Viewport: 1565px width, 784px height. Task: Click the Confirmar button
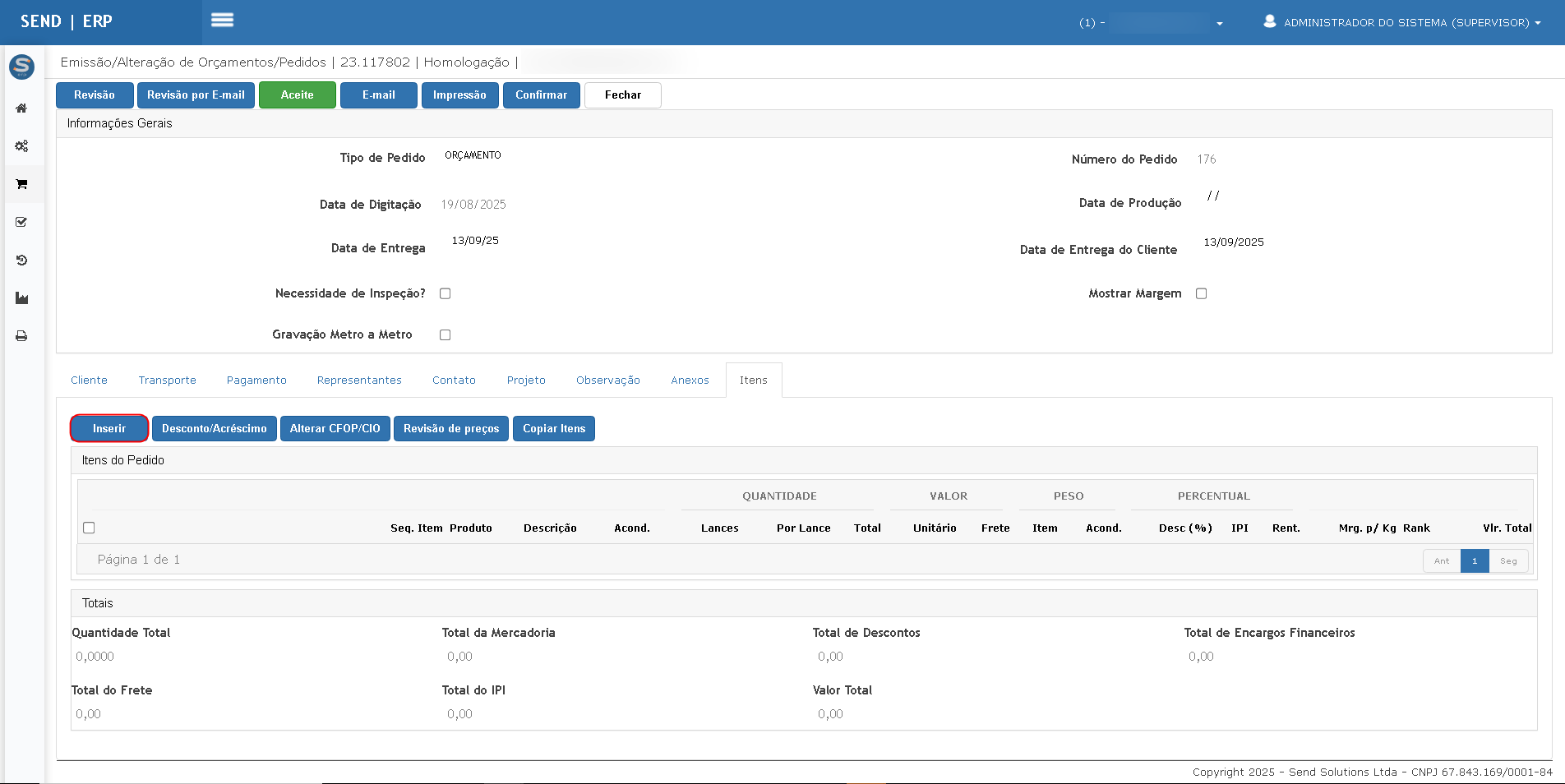click(541, 95)
